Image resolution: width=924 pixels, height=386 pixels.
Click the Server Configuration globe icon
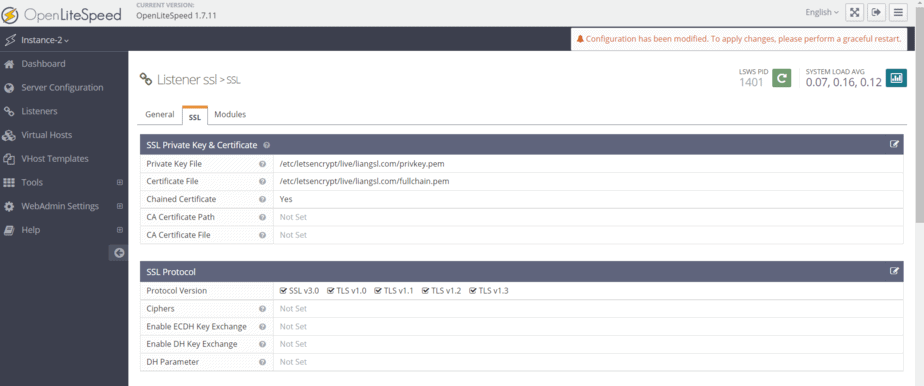coord(9,88)
